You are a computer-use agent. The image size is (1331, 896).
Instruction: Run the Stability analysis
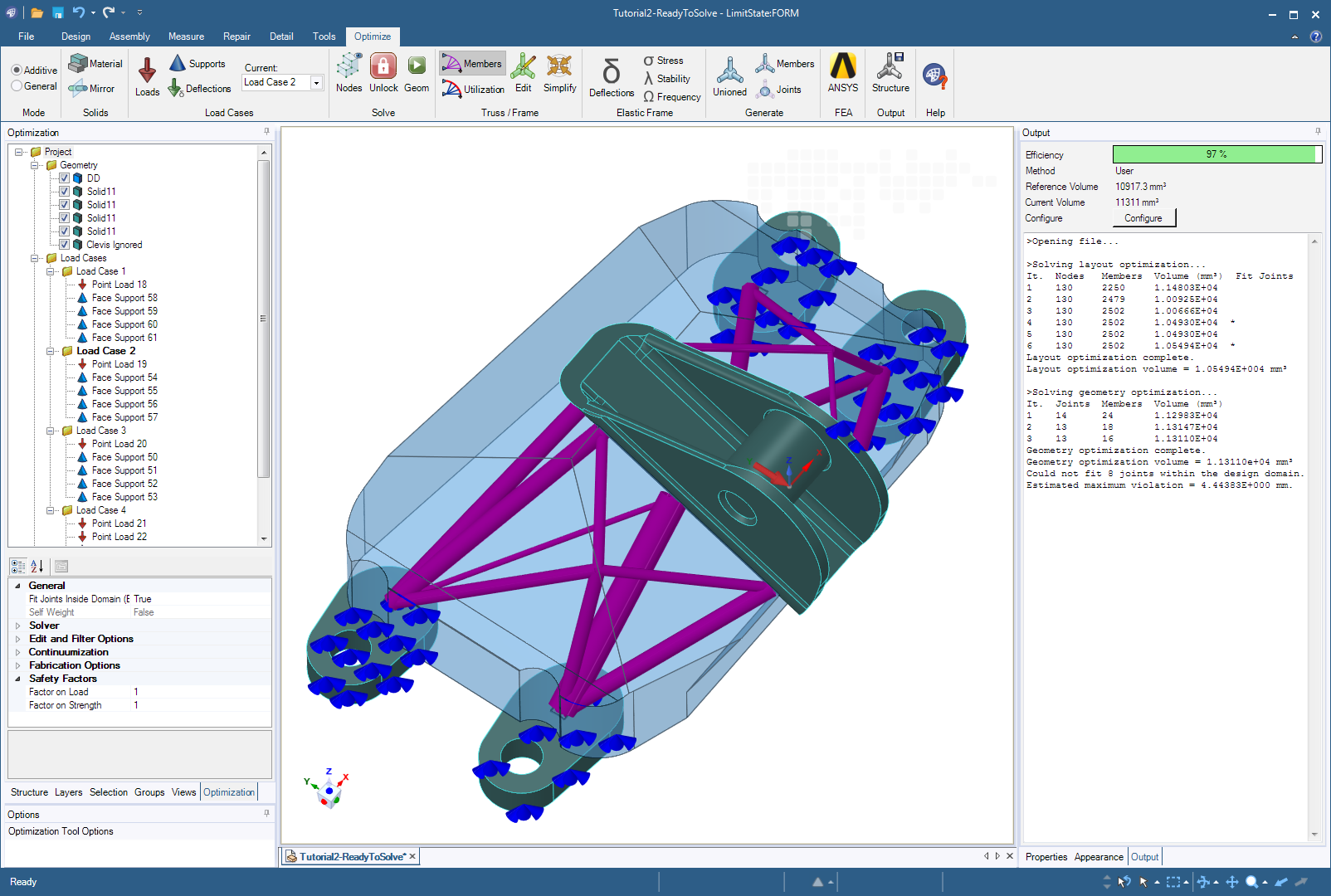(666, 79)
